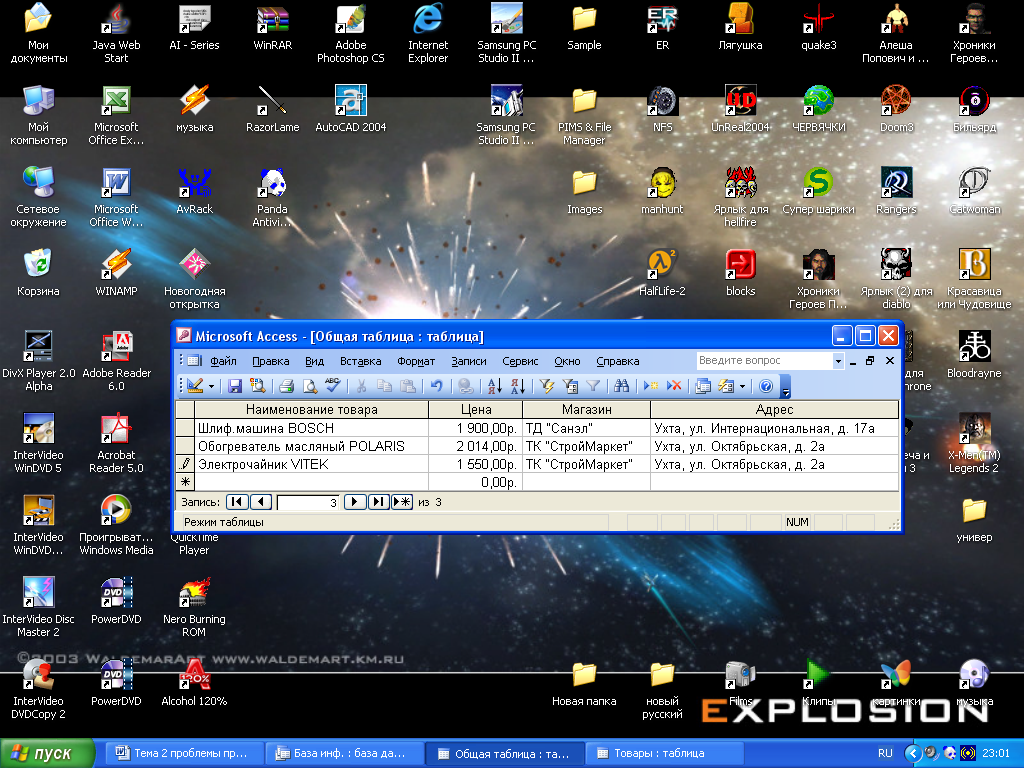
Task: Select the Alcohol 120% desktop icon
Action: click(x=194, y=683)
